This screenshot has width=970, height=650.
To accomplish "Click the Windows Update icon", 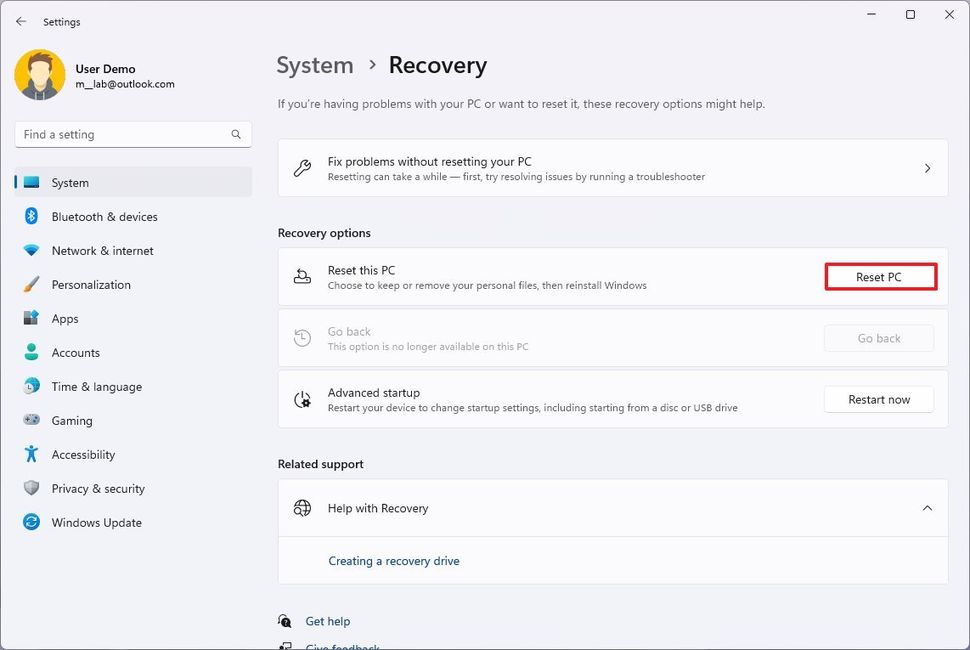I will (x=31, y=523).
